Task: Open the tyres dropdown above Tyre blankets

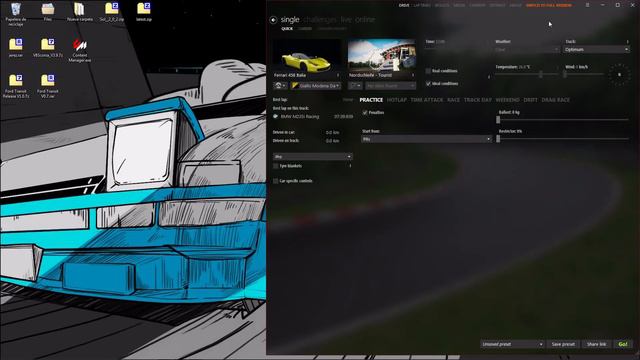Action: [313, 156]
